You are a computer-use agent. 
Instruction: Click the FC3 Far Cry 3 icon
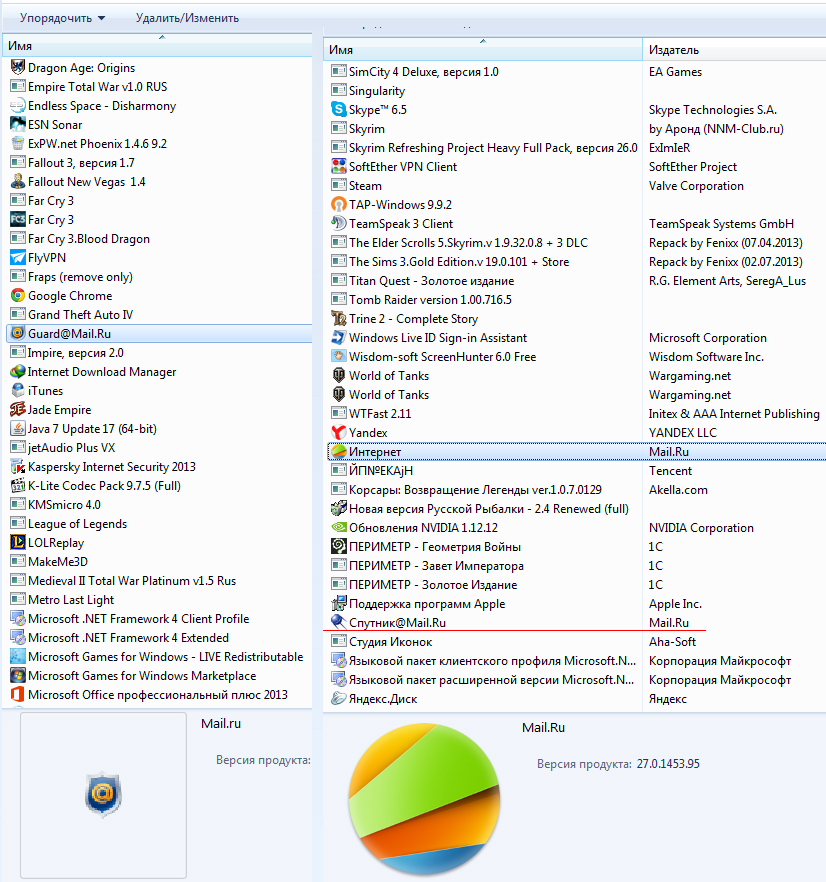(18, 219)
